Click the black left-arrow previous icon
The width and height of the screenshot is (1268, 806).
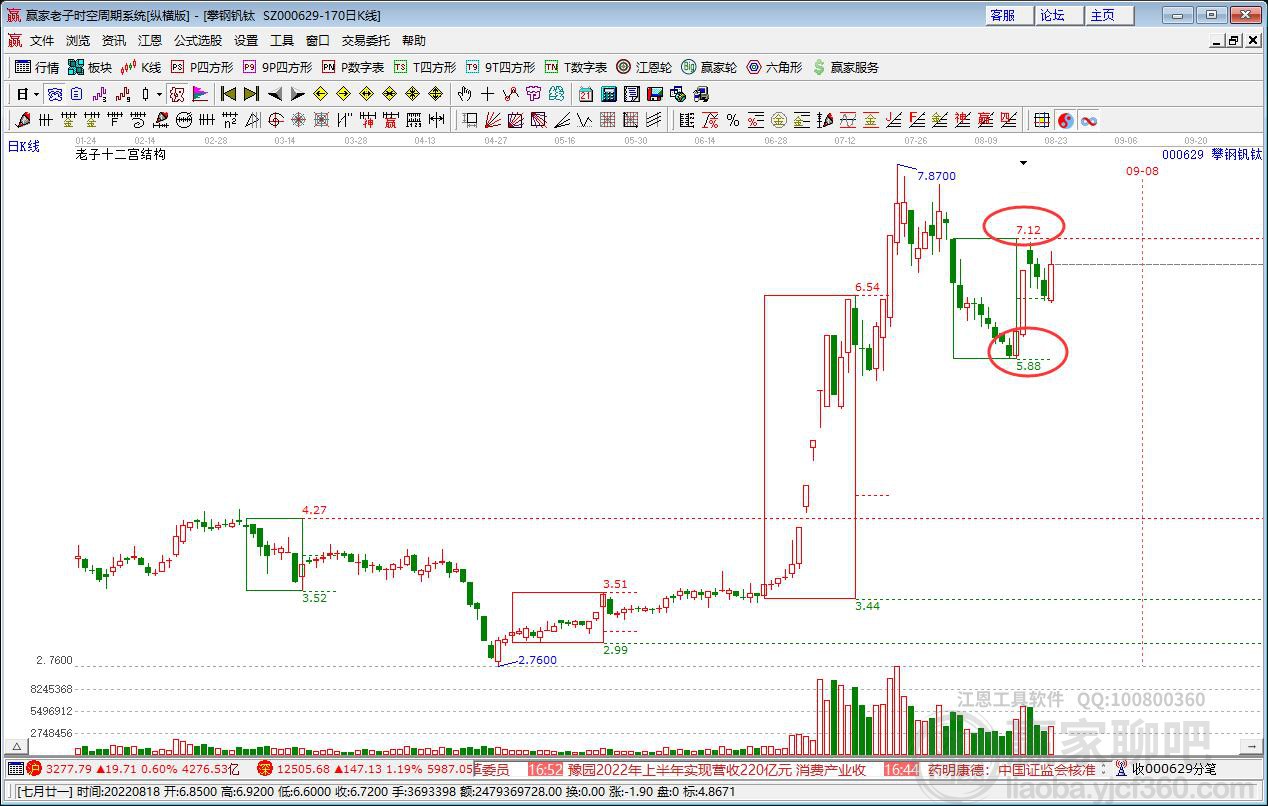click(275, 94)
